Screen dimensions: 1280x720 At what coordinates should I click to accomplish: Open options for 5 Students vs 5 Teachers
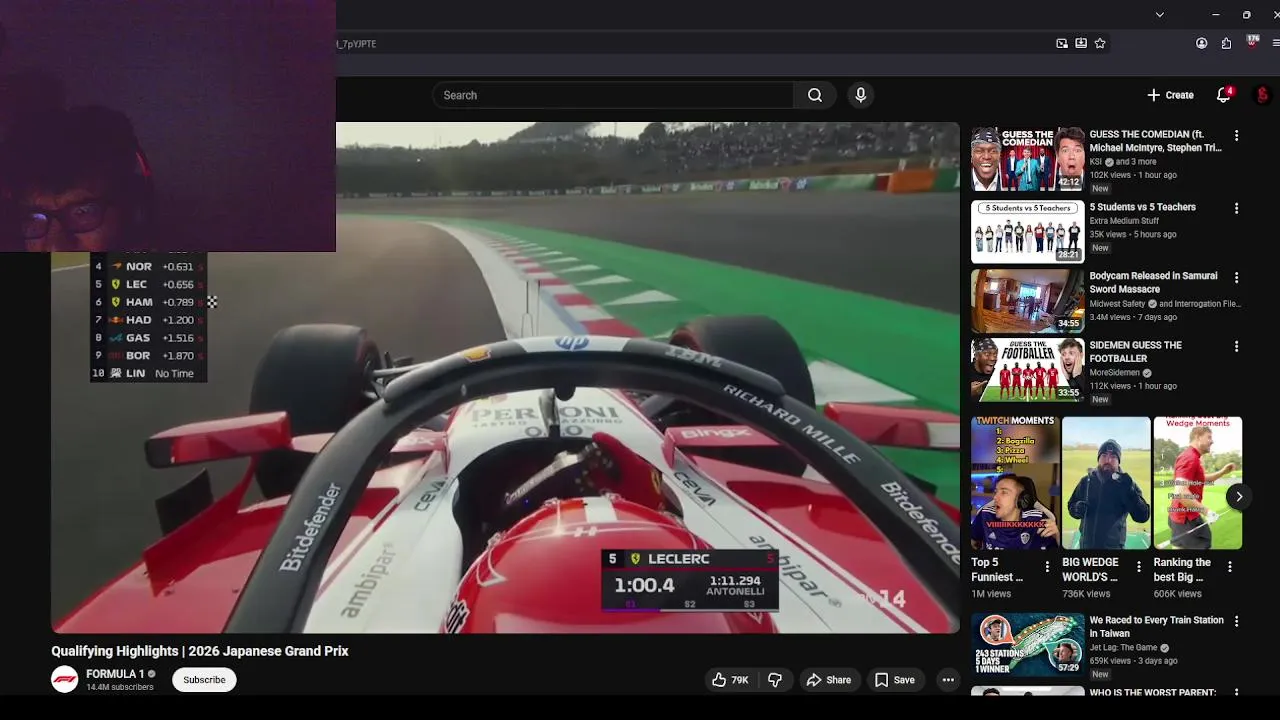[x=1236, y=208]
